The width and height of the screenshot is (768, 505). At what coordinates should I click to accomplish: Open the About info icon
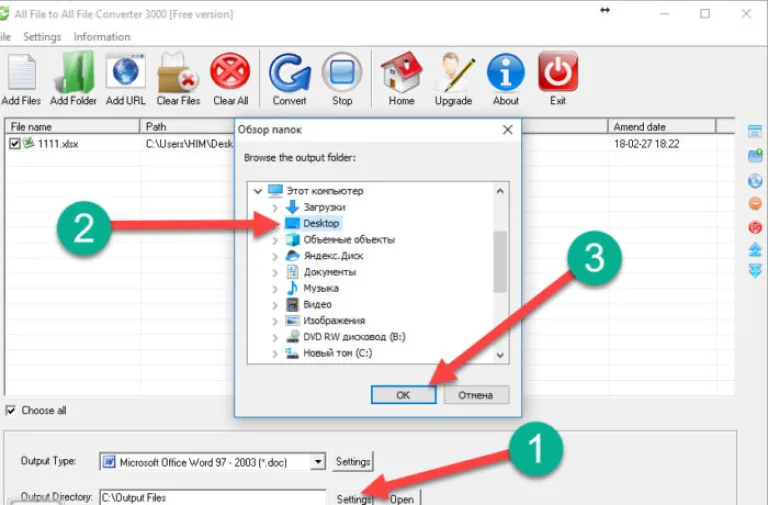pyautogui.click(x=506, y=72)
